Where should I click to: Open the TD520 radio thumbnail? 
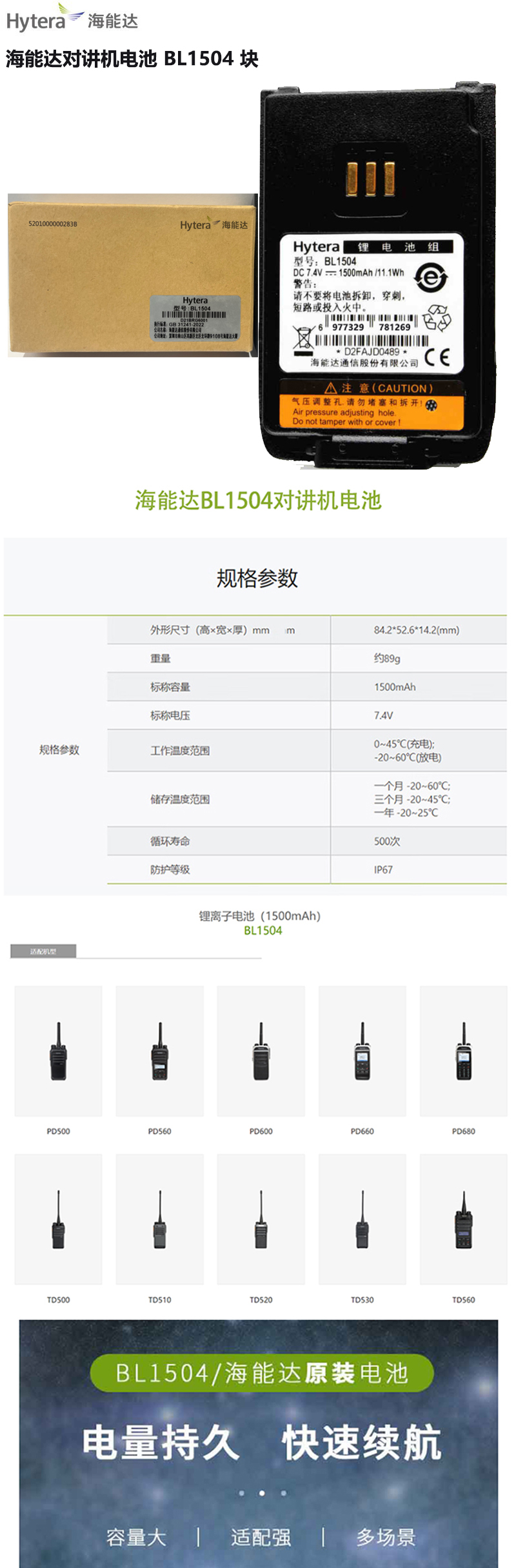pyautogui.click(x=261, y=1219)
